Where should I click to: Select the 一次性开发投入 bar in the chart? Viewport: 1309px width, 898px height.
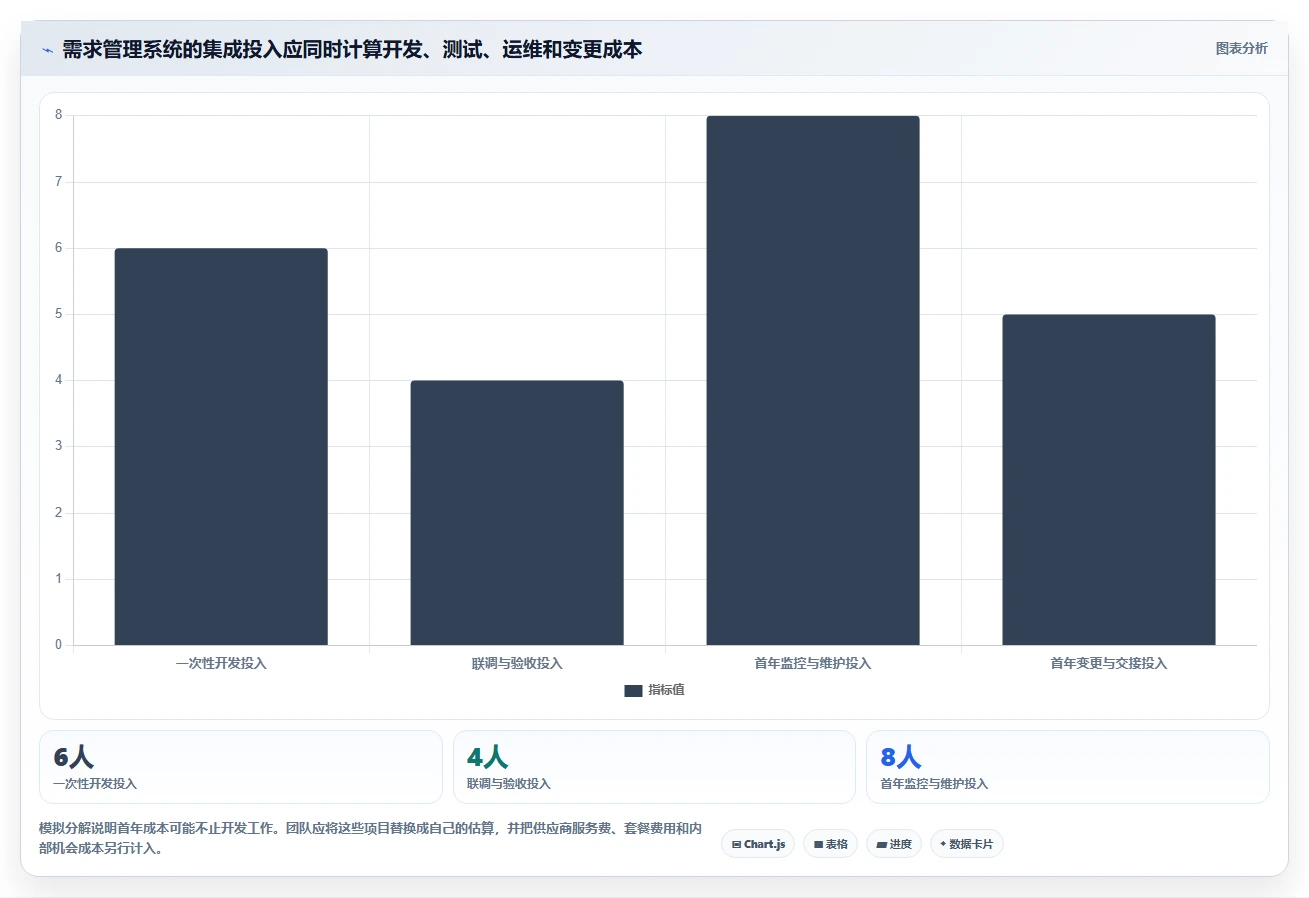click(x=221, y=446)
